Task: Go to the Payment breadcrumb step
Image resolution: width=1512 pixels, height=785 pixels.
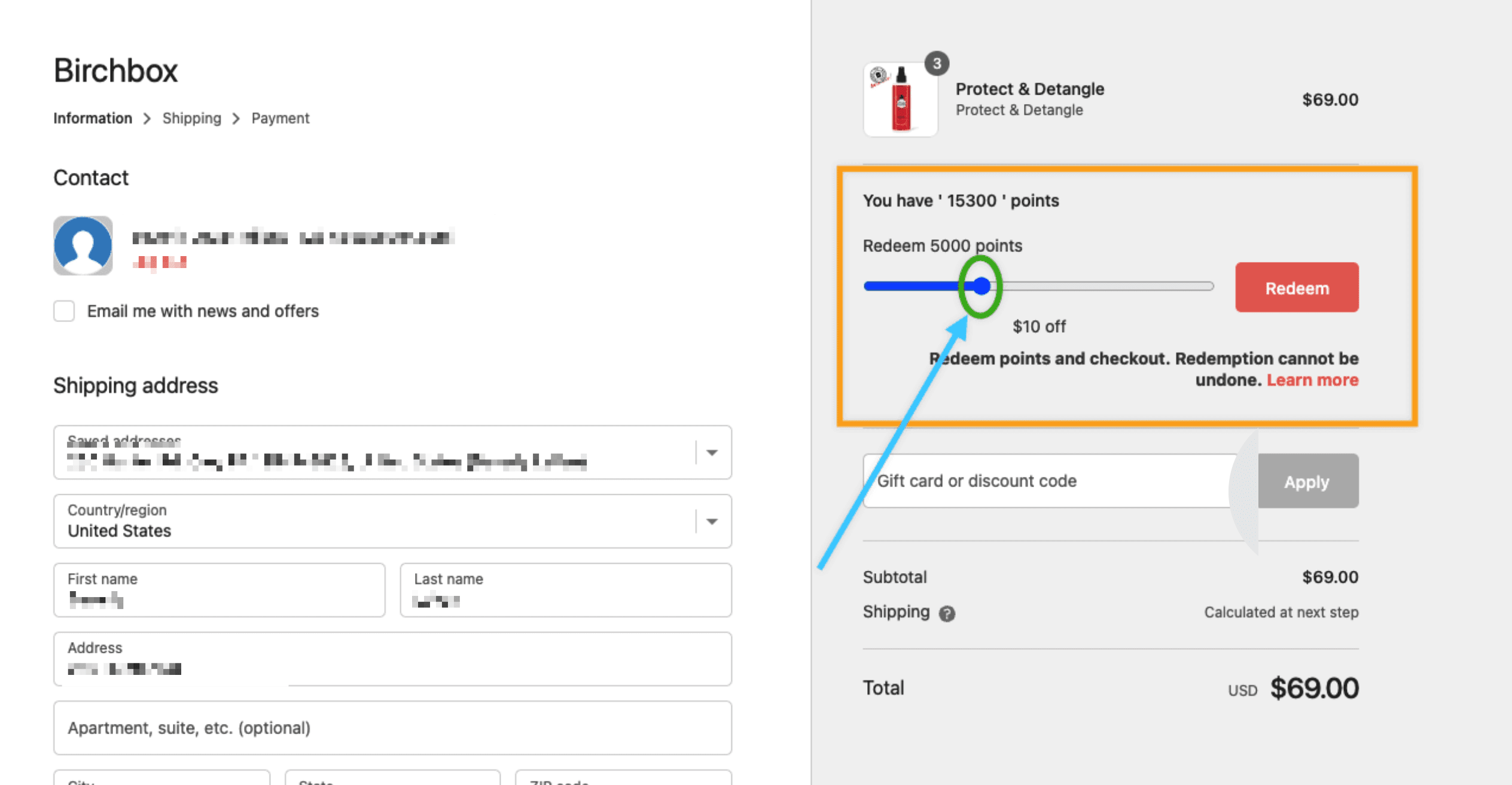Action: point(280,118)
